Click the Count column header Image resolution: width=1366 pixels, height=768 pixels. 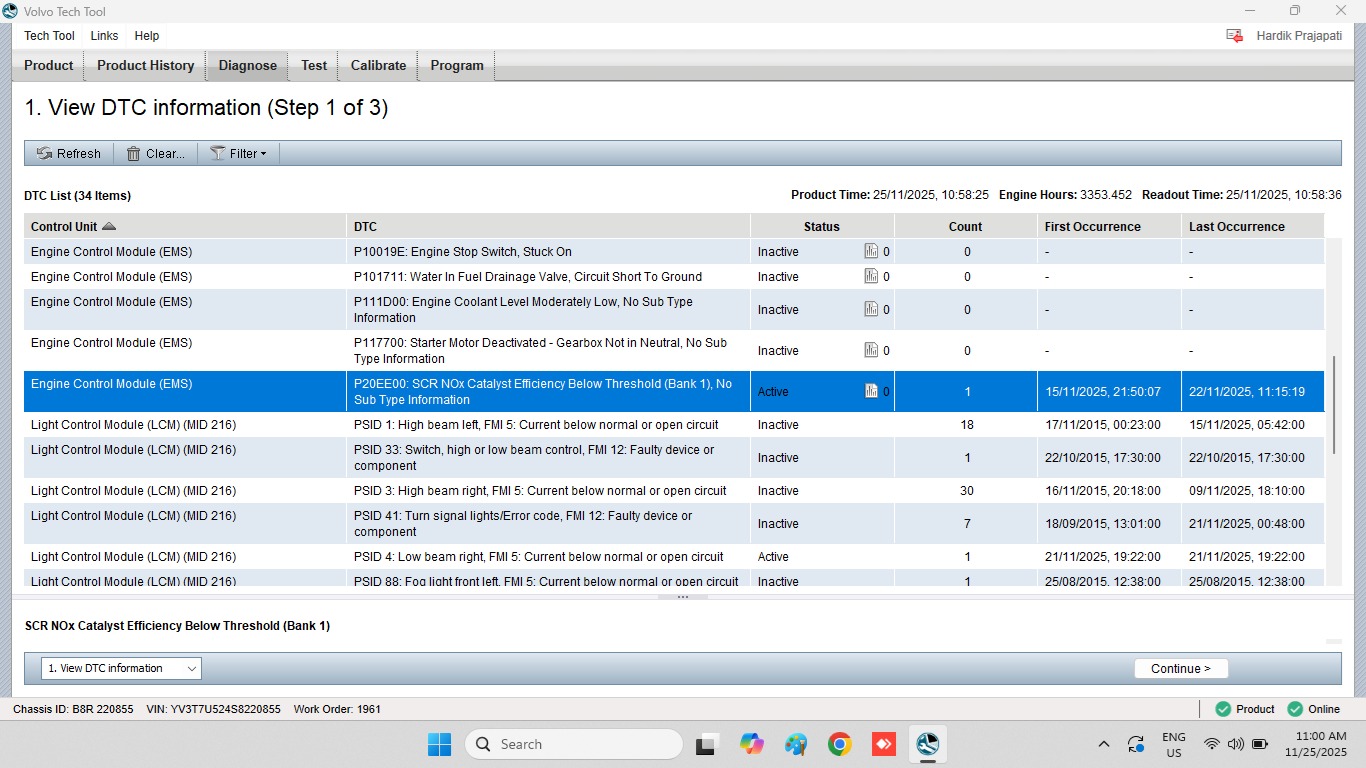[966, 227]
